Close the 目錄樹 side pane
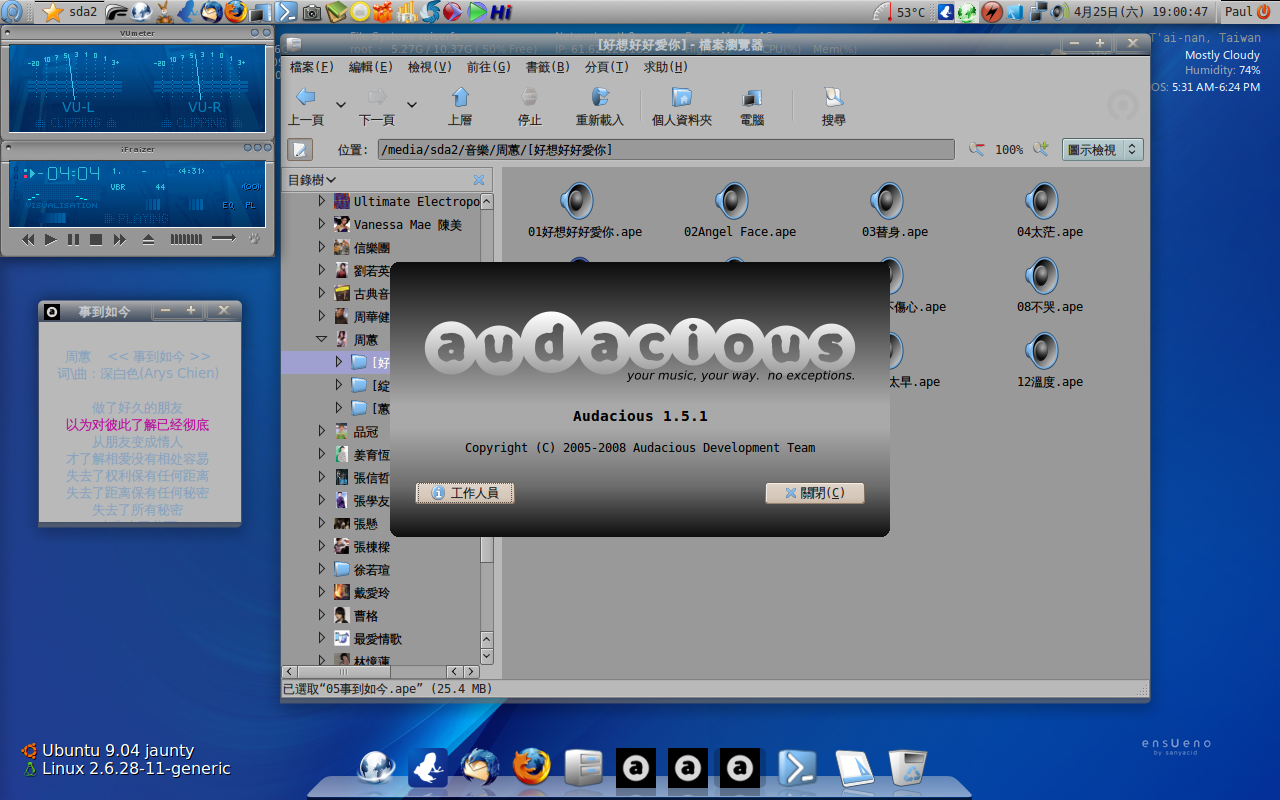The image size is (1280, 800). coord(479,180)
